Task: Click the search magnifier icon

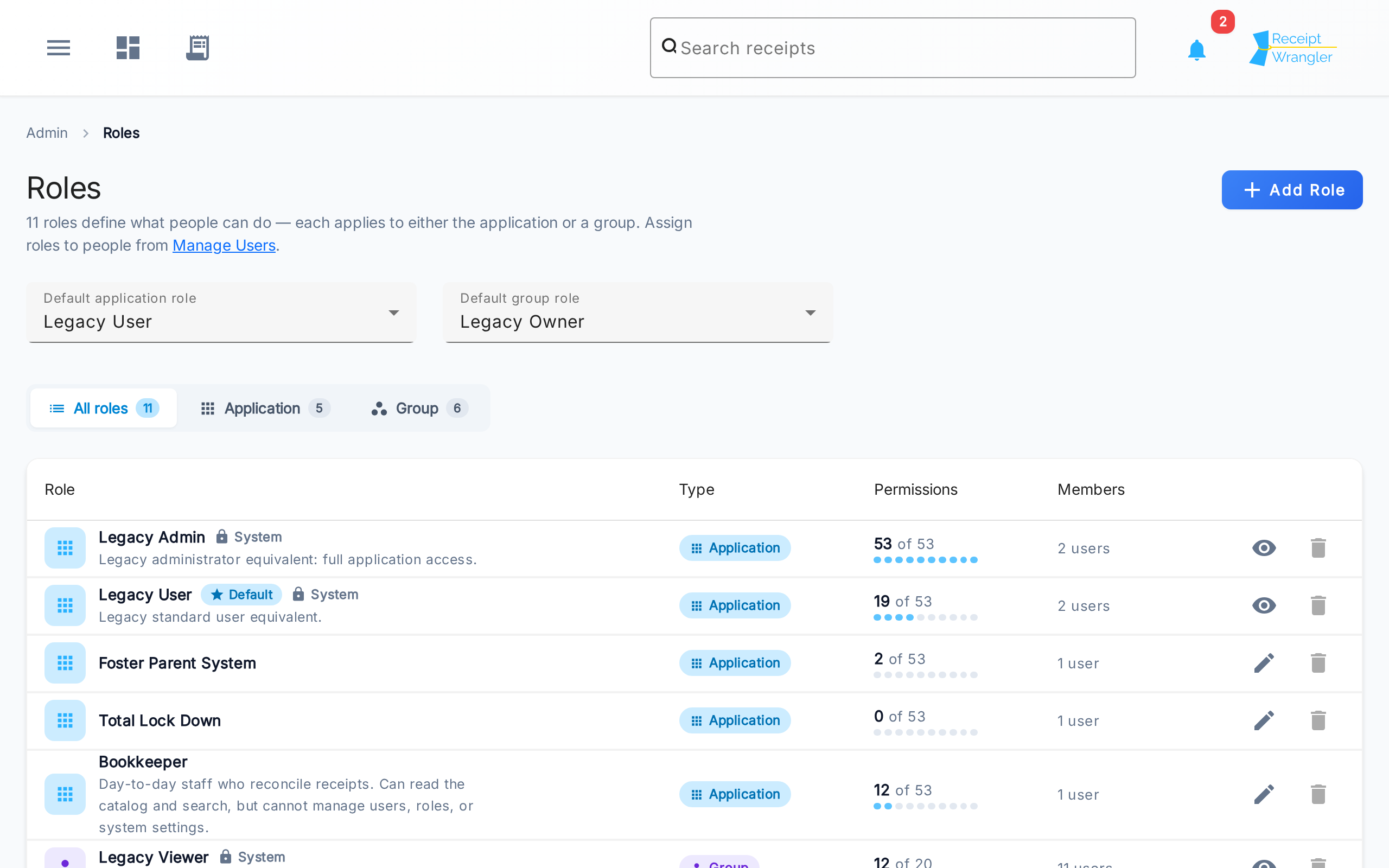Action: pos(669,46)
